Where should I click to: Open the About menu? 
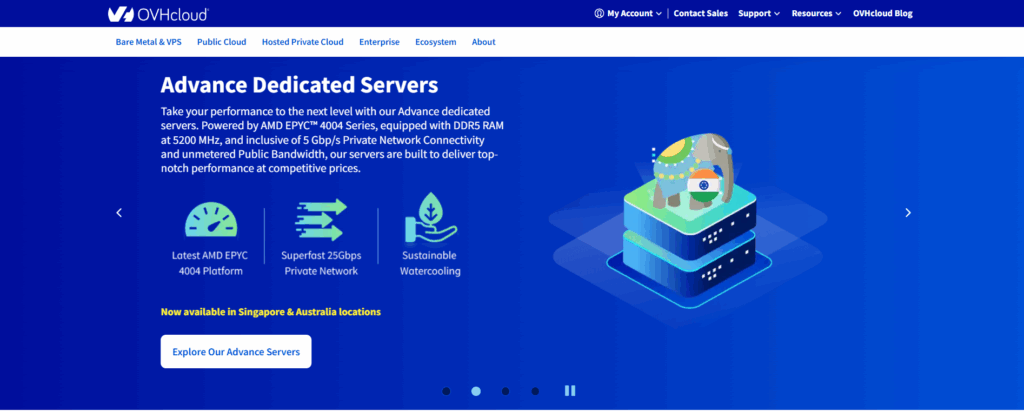coord(484,42)
